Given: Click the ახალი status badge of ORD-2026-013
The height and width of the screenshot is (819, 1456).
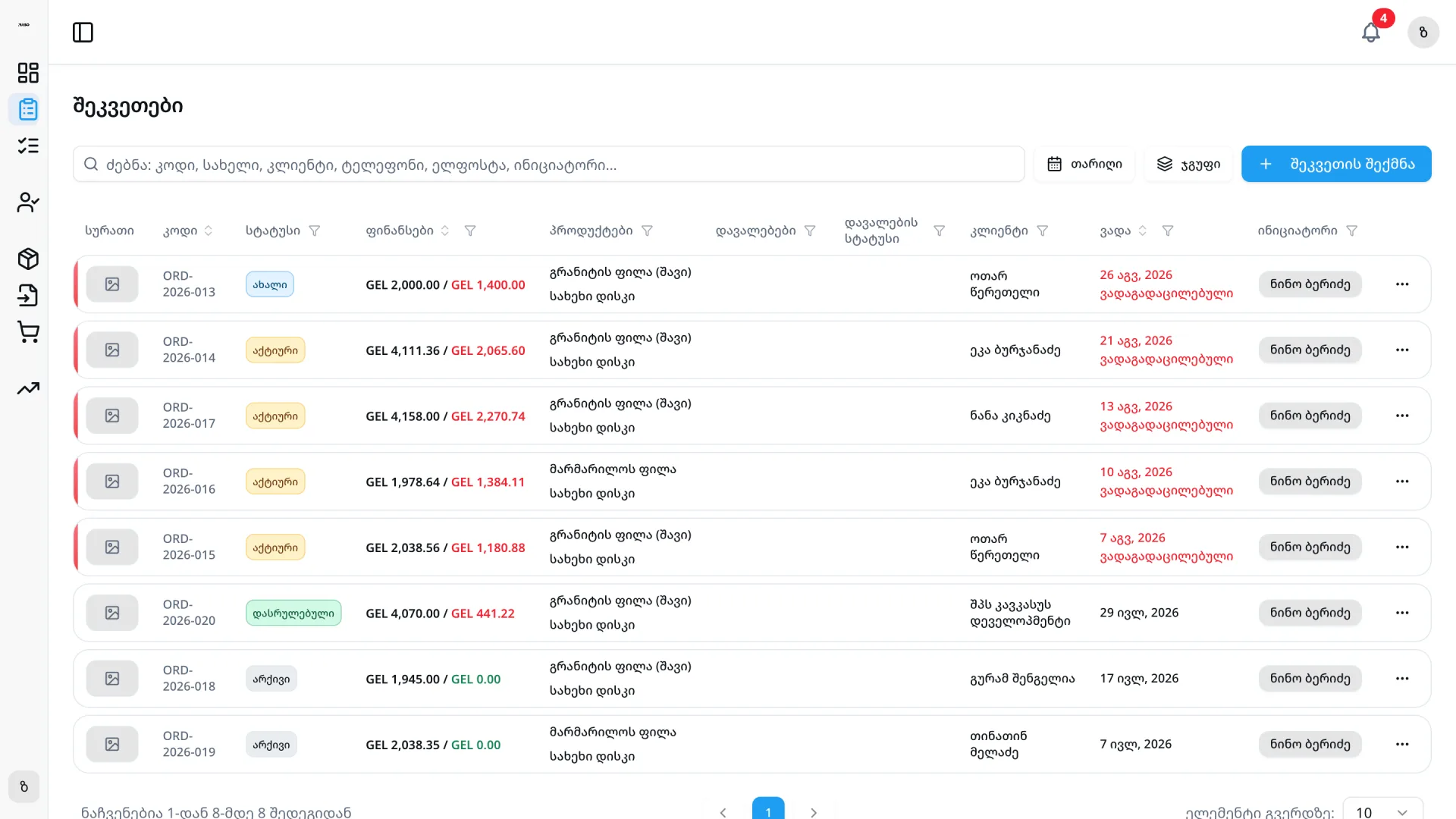Looking at the screenshot, I should [x=270, y=284].
